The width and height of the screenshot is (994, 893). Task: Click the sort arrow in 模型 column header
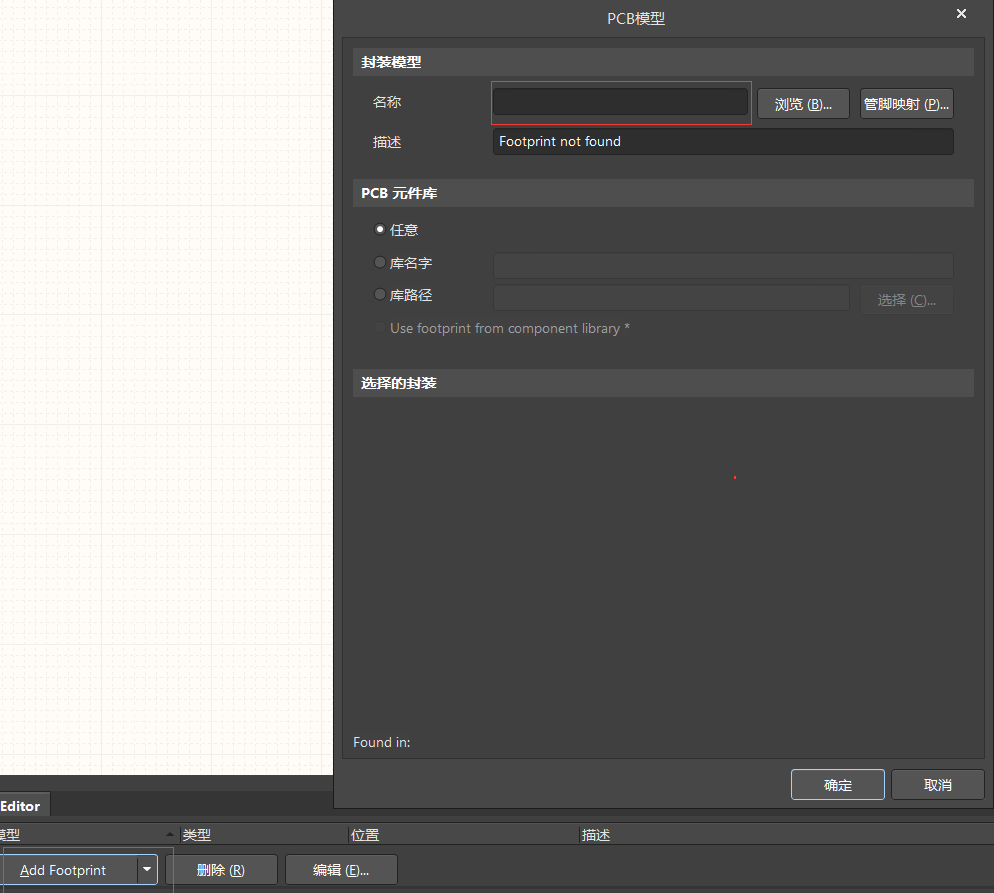pyautogui.click(x=170, y=834)
